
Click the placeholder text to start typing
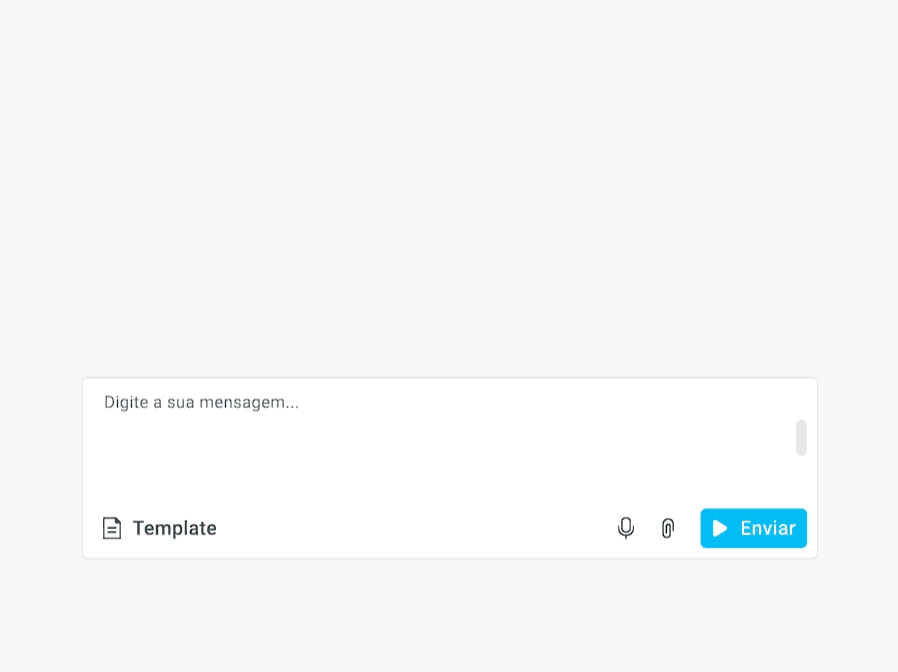(x=200, y=402)
